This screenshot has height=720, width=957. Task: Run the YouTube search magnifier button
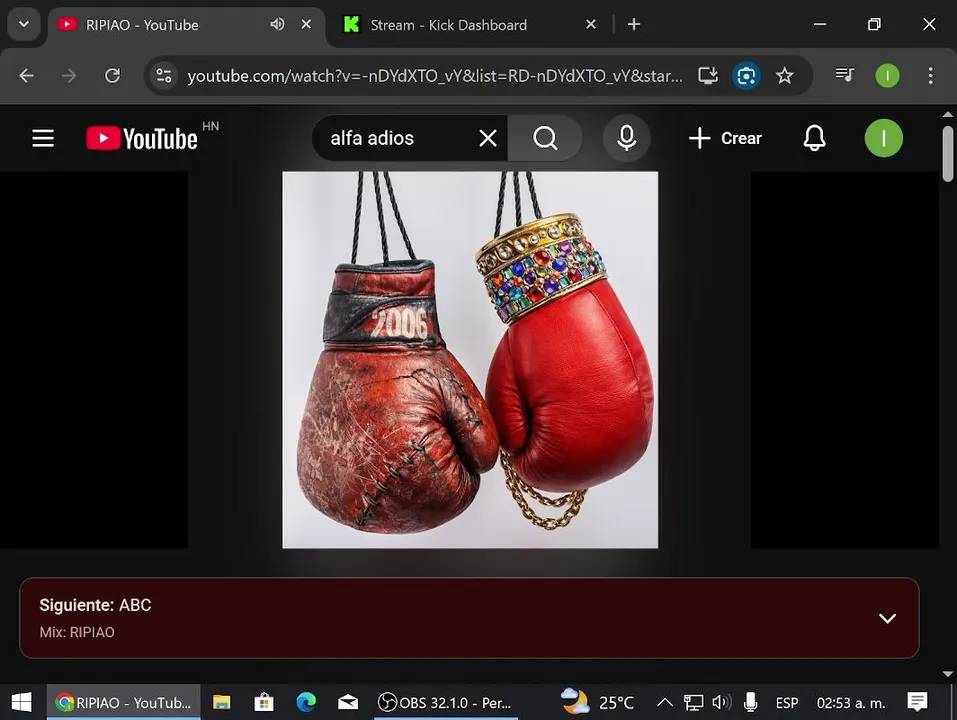(545, 139)
